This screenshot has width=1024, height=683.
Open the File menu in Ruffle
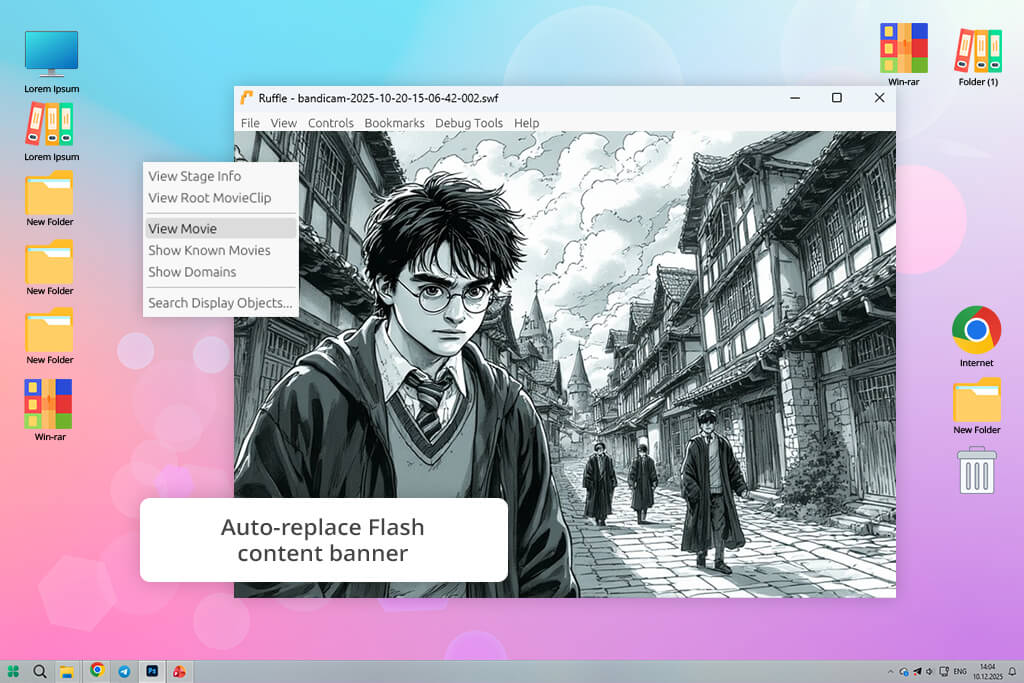(x=249, y=123)
